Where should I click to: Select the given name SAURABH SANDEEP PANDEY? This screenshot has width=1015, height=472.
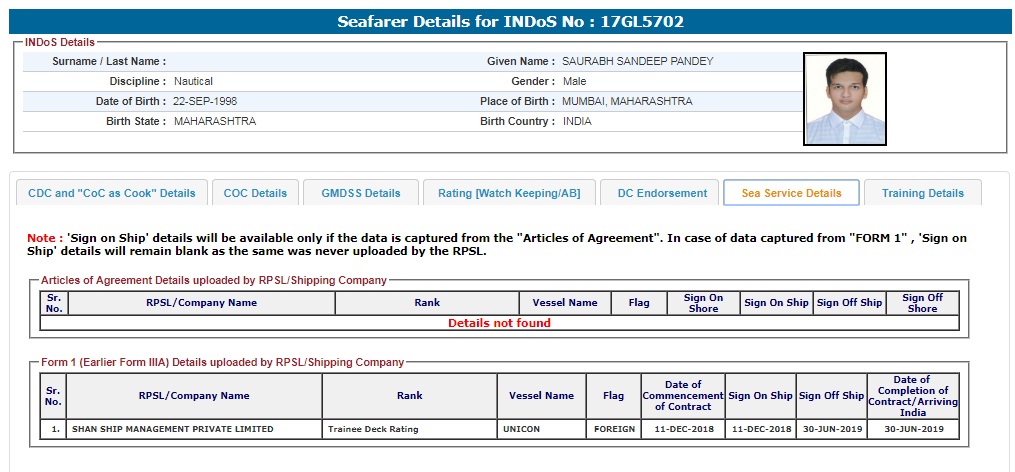click(637, 61)
